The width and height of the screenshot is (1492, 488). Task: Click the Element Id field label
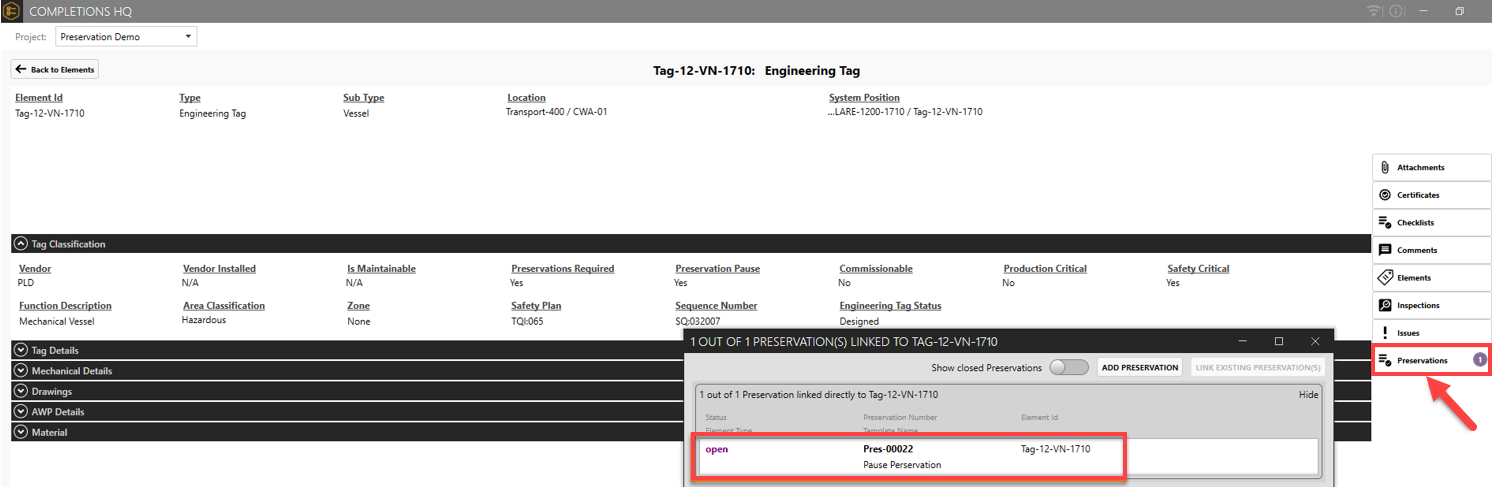(x=39, y=98)
